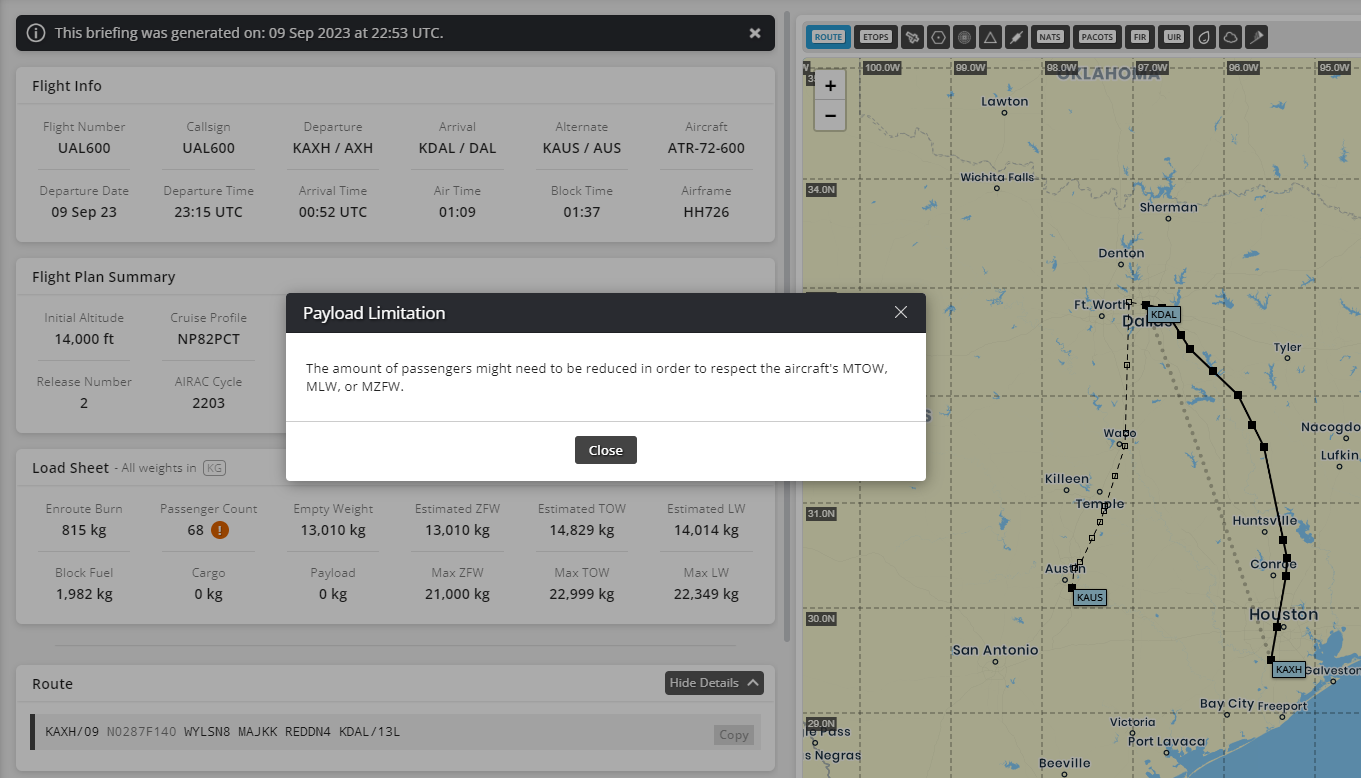This screenshot has width=1361, height=778.
Task: Toggle the circular NDB navaid layer
Action: point(964,37)
